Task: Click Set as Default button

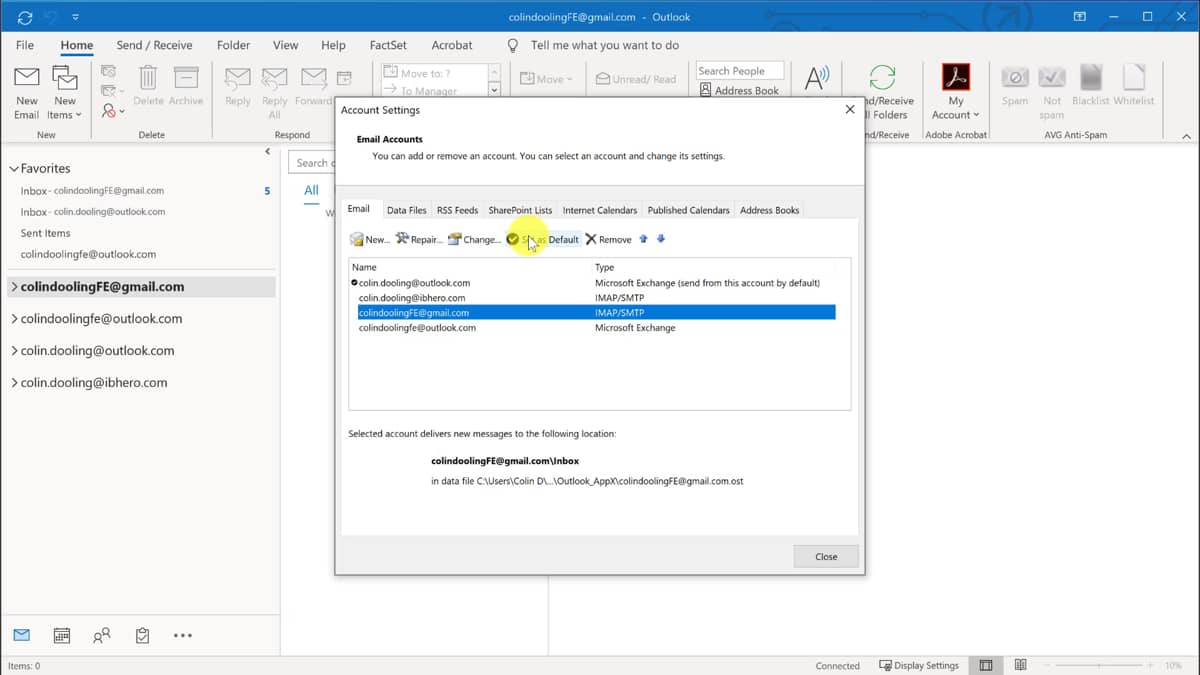Action: click(x=542, y=239)
